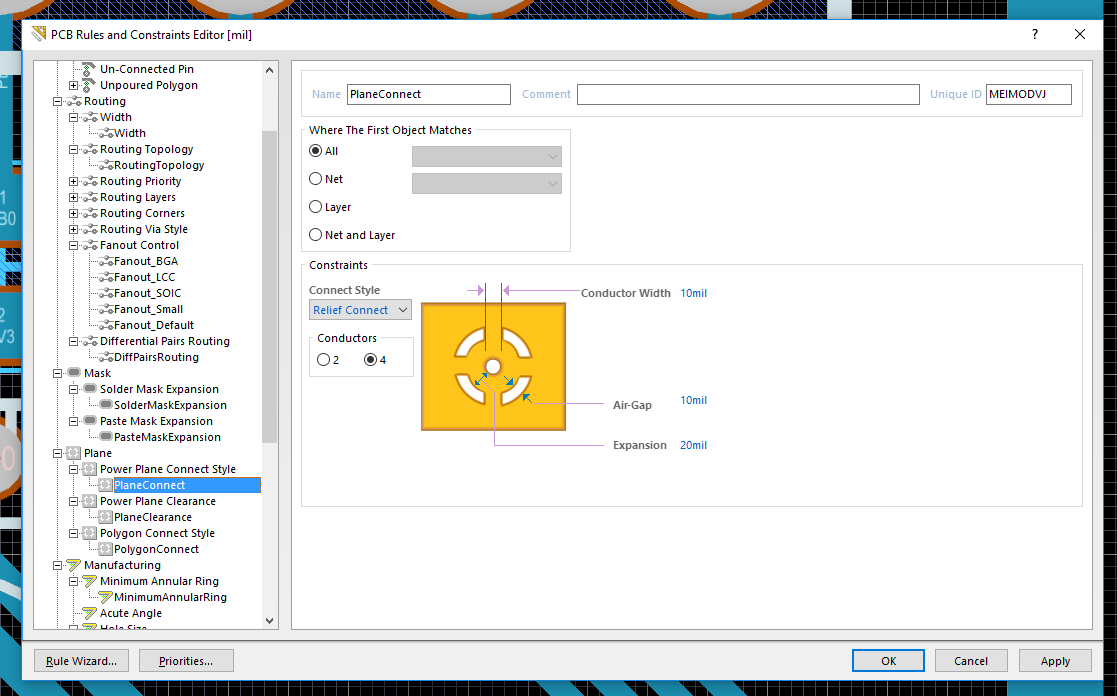Click the Routing Layers icon
This screenshot has height=696, width=1117.
tap(90, 197)
